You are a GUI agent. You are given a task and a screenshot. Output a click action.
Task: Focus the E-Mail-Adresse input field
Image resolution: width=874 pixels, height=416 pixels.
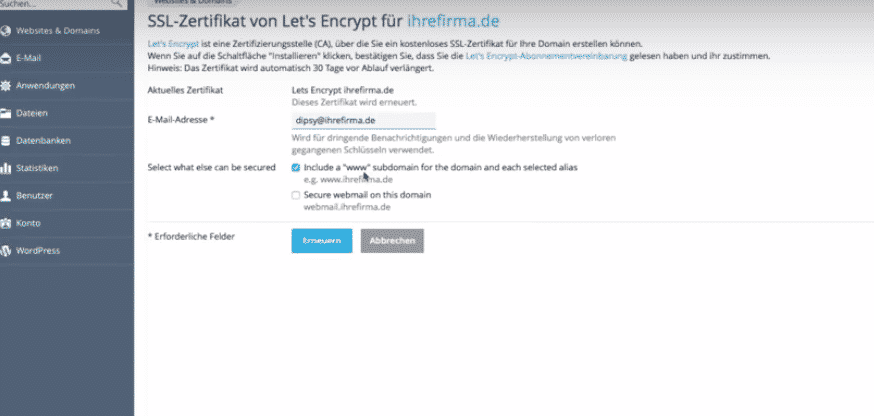(363, 120)
